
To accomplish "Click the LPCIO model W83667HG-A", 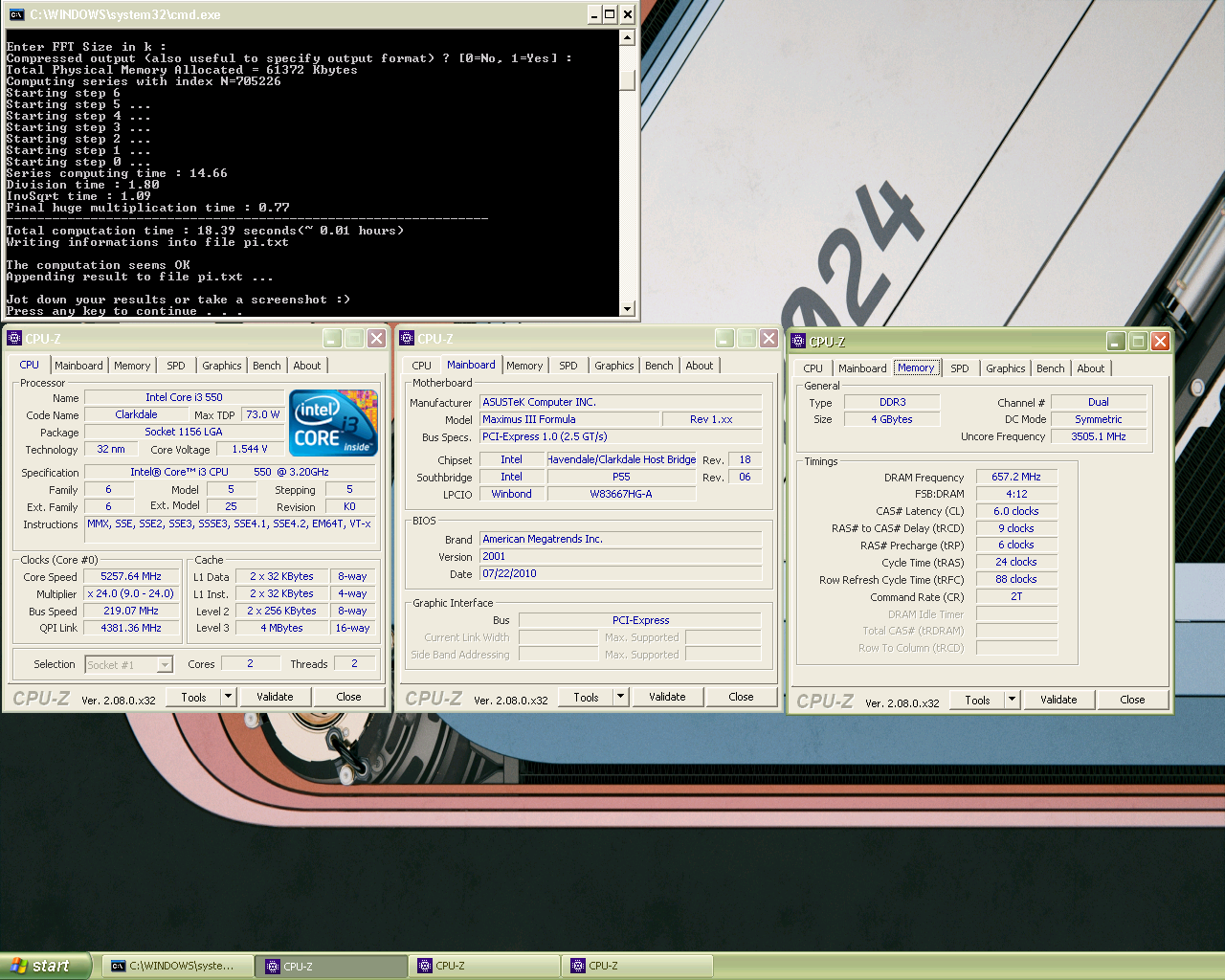I will [621, 494].
